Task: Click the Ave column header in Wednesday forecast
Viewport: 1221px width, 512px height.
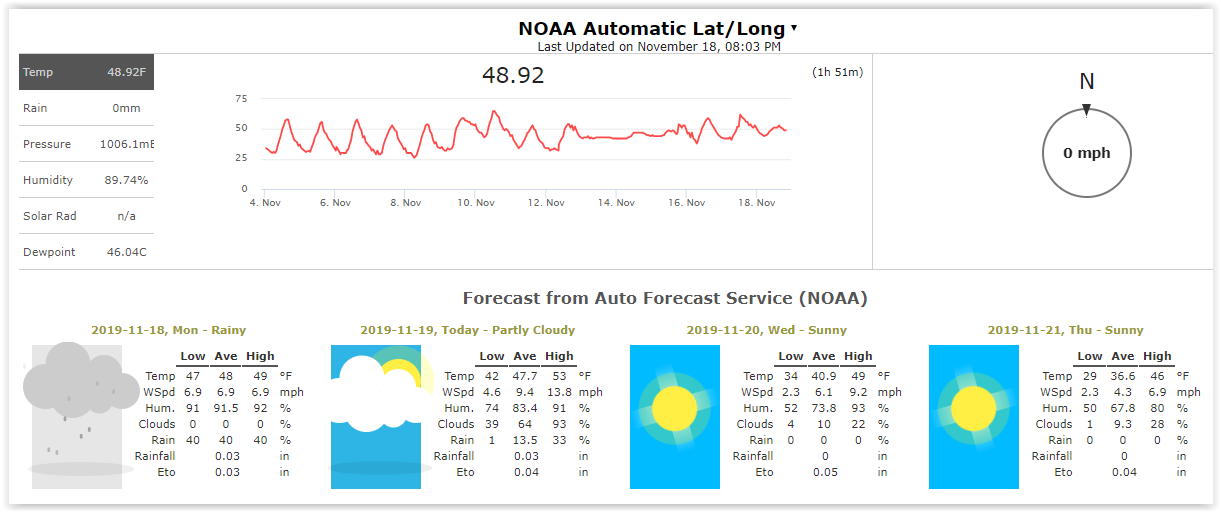Action: 824,356
